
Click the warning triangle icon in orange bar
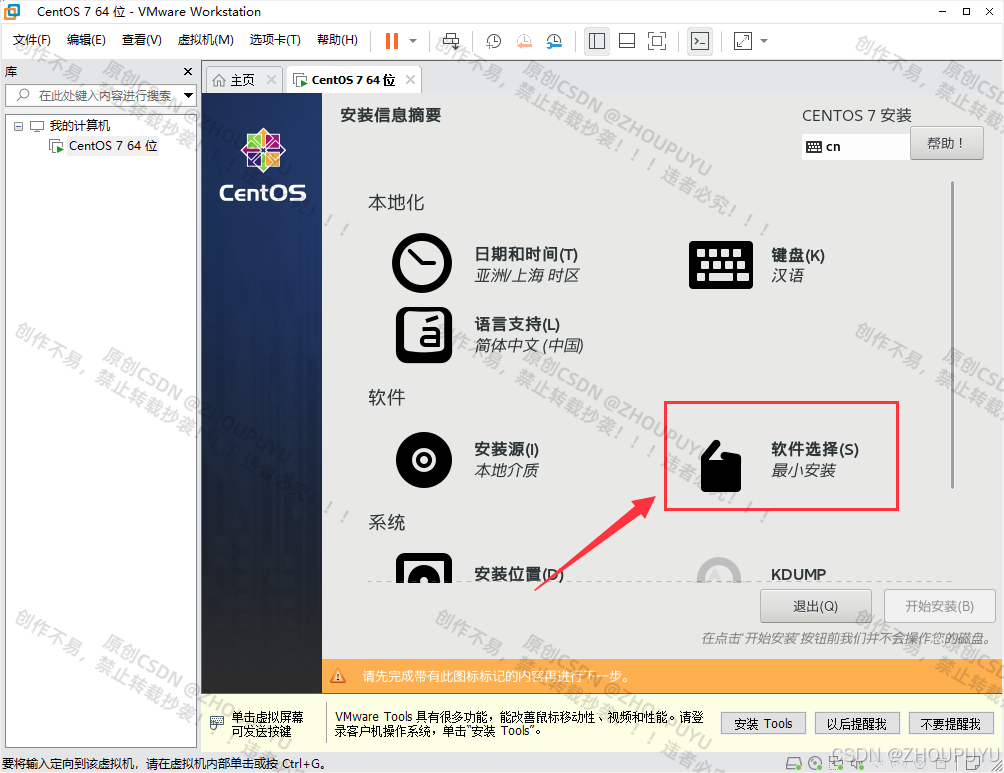337,676
